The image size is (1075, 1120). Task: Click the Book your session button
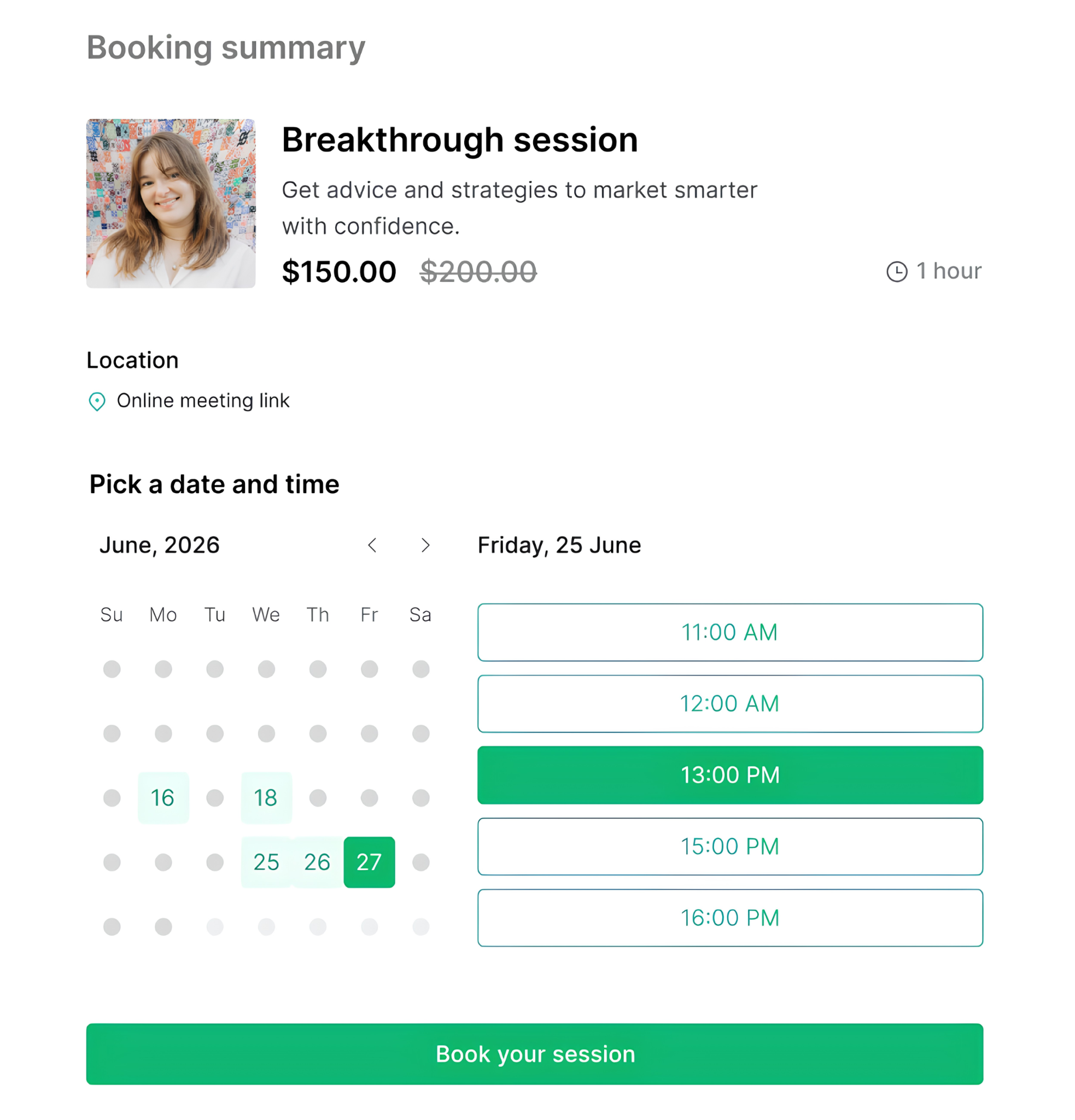(535, 1054)
